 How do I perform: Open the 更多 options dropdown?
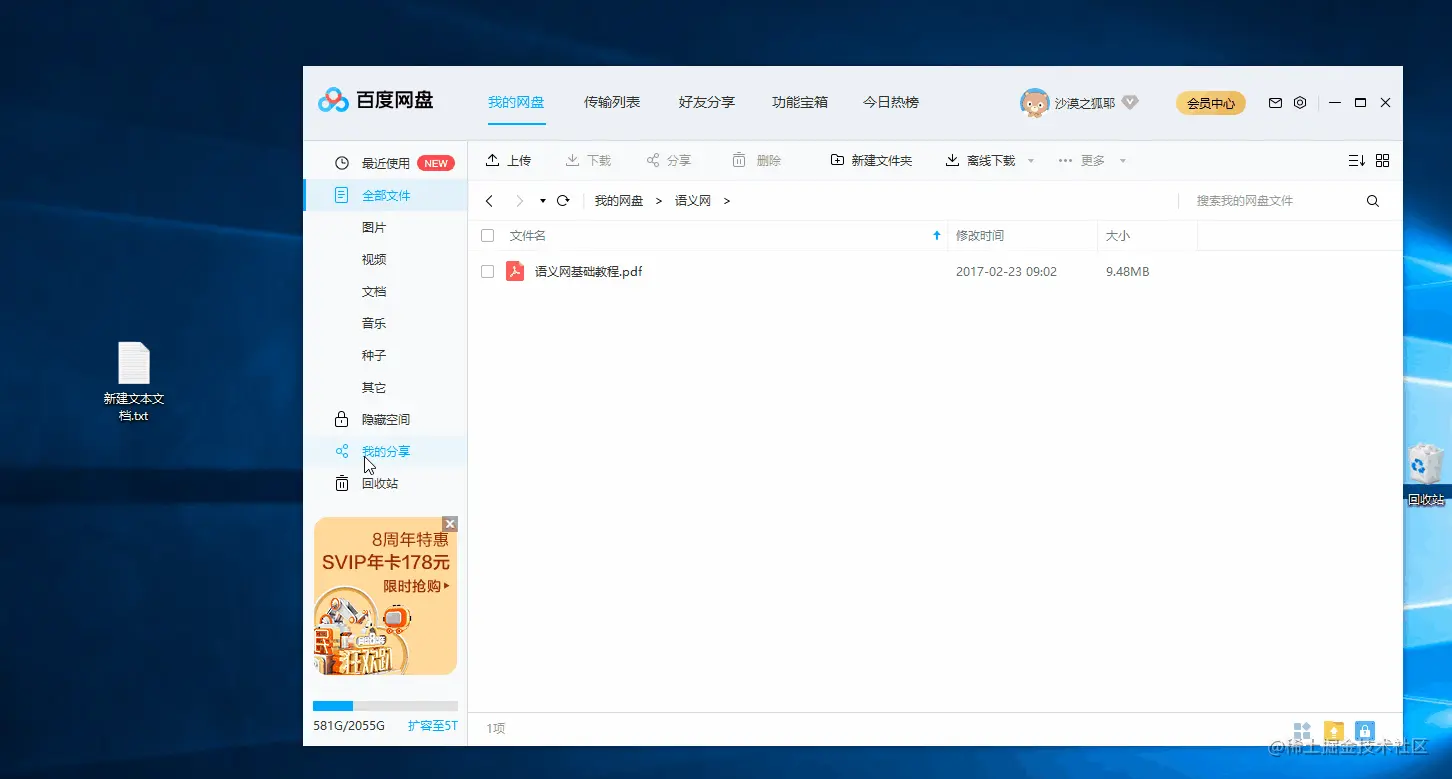click(x=1094, y=160)
